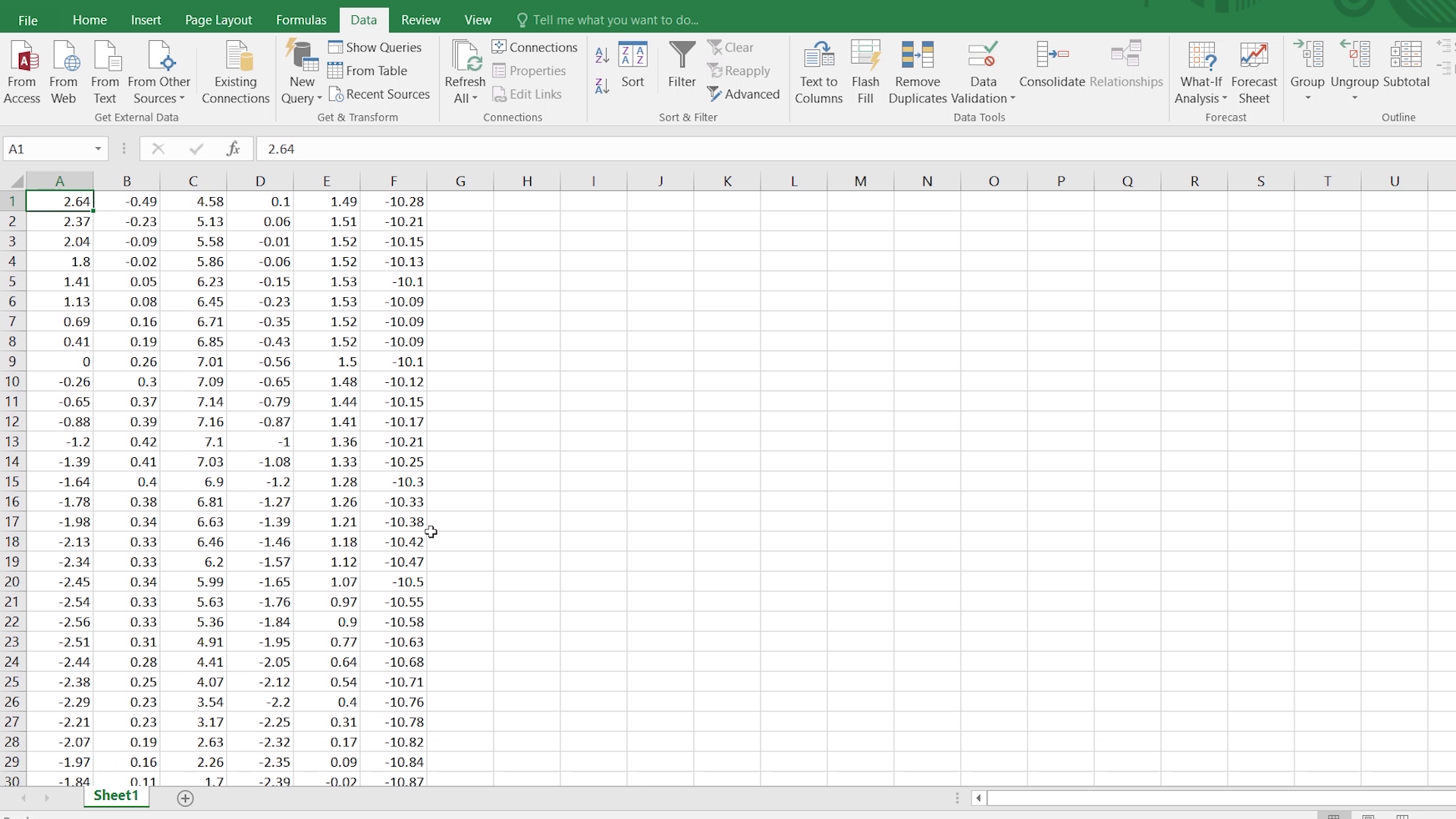Viewport: 1456px width, 819px height.
Task: Switch to the Formulas ribbon tab
Action: click(x=300, y=19)
